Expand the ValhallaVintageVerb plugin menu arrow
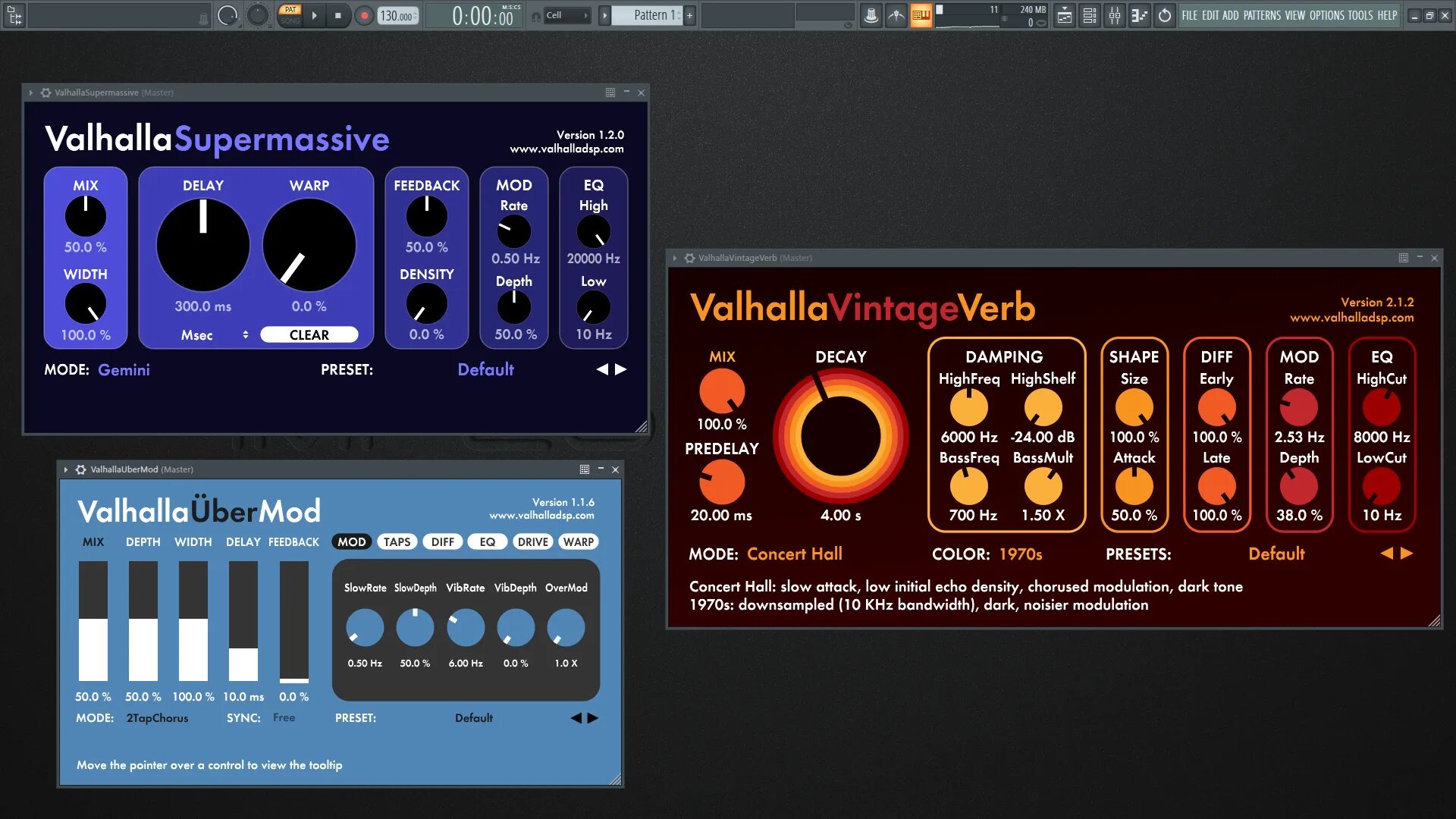The image size is (1456, 819). (x=674, y=258)
